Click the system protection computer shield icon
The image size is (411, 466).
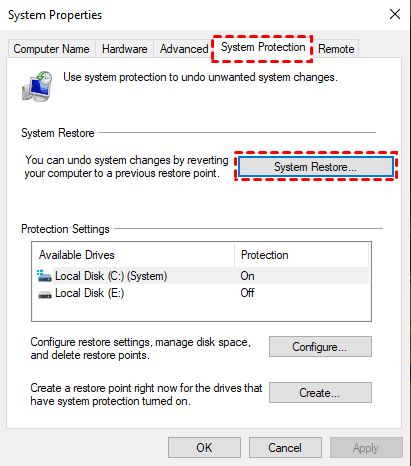click(37, 86)
